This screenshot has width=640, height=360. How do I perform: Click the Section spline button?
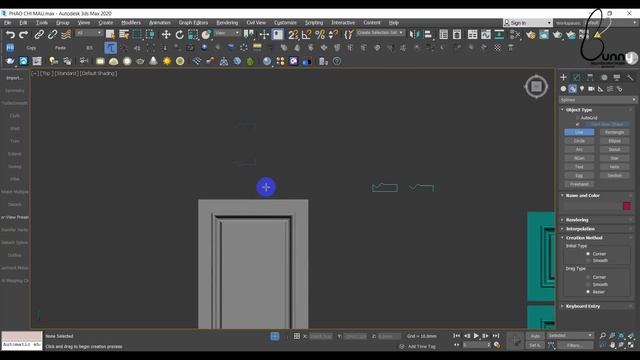(x=614, y=176)
